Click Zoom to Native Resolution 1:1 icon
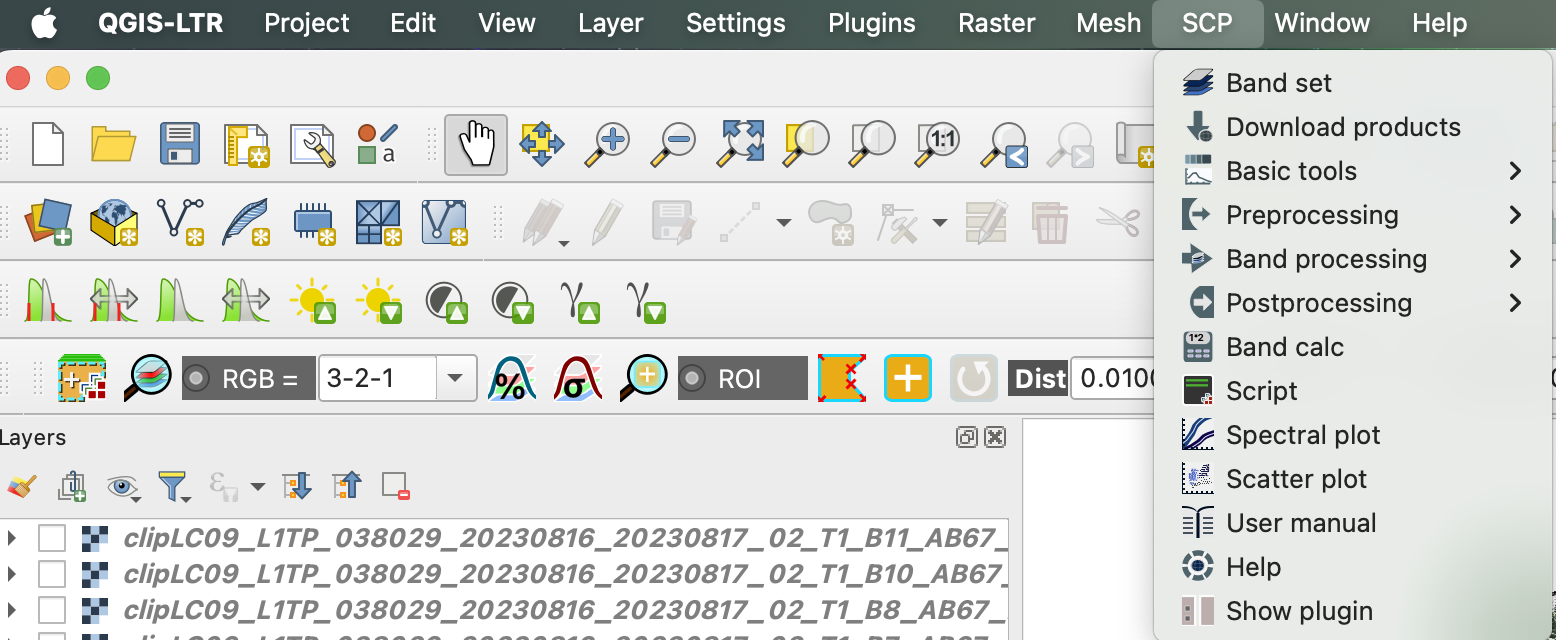 (938, 144)
